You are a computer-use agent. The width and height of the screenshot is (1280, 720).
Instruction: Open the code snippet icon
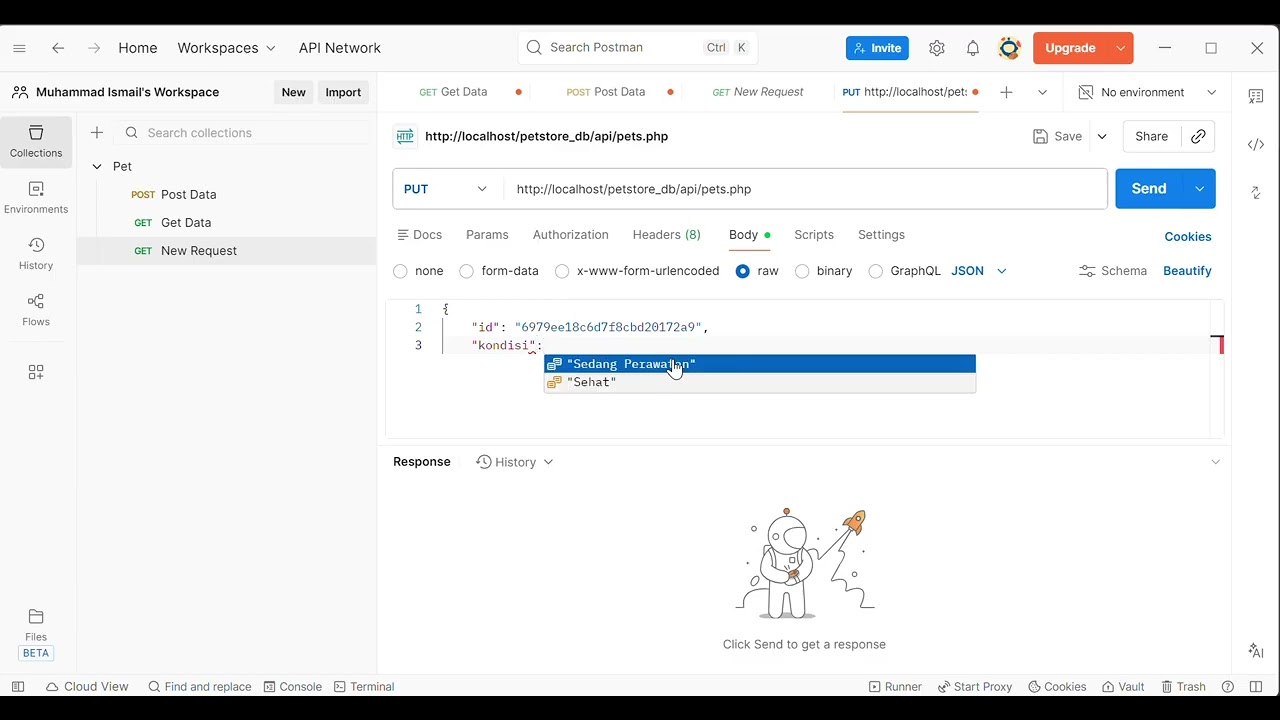tap(1256, 144)
